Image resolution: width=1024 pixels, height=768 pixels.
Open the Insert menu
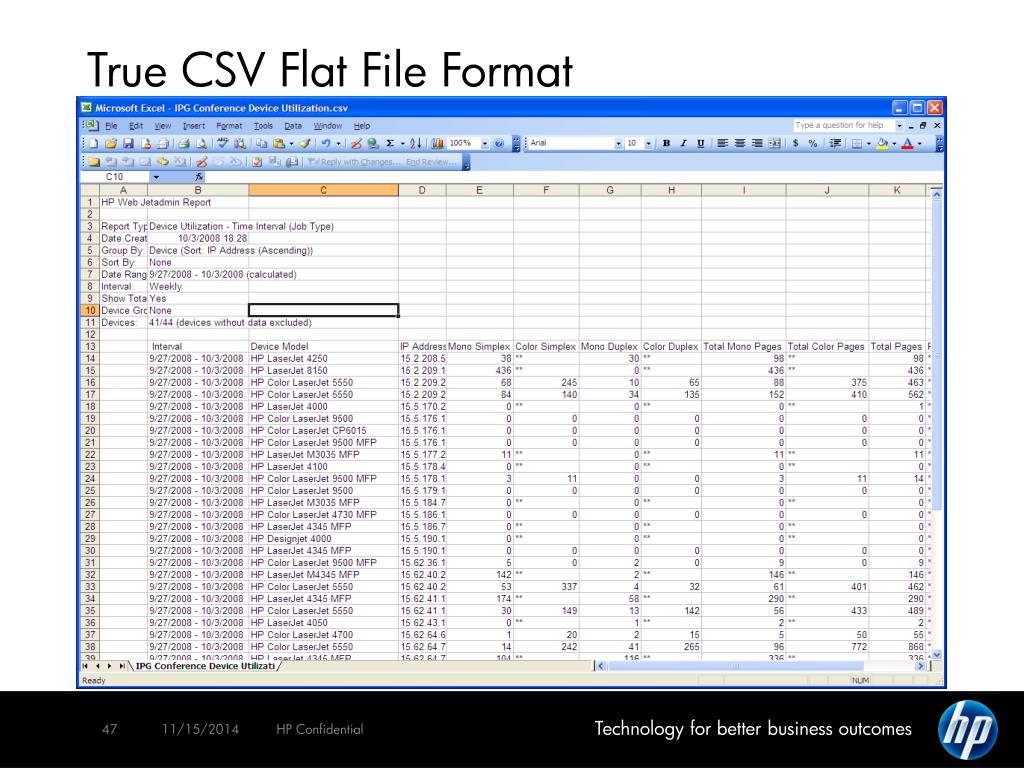[x=193, y=125]
